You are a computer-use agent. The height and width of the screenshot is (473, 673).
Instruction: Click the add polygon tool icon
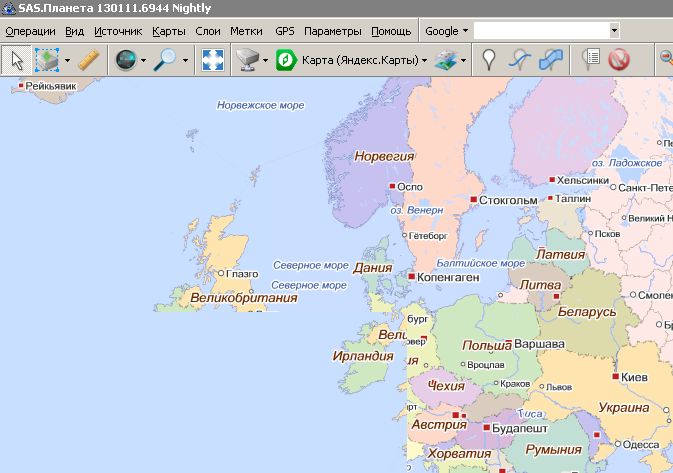click(551, 60)
